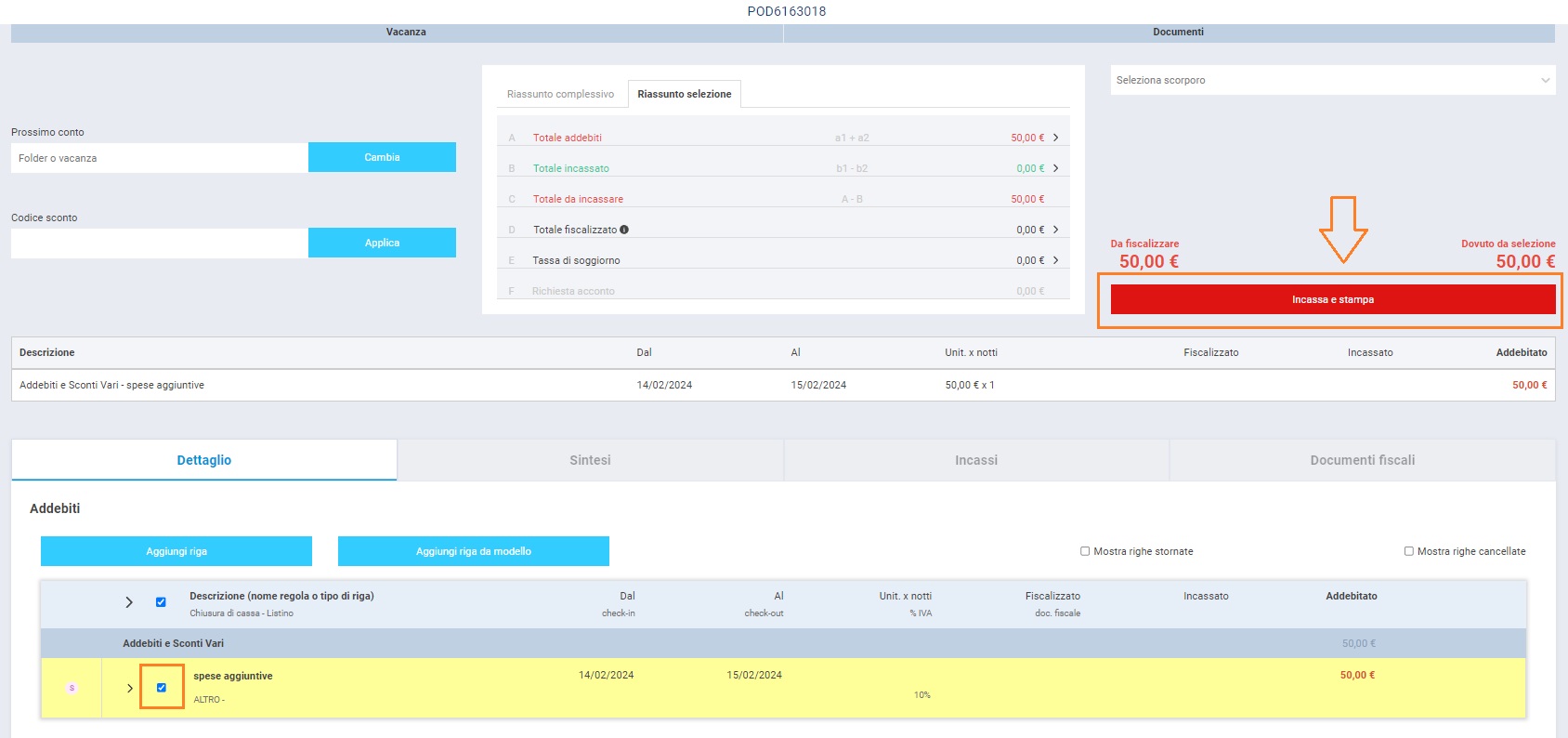Image resolution: width=1568 pixels, height=738 pixels.
Task: Open Totale incassato details arrow
Action: click(1055, 168)
